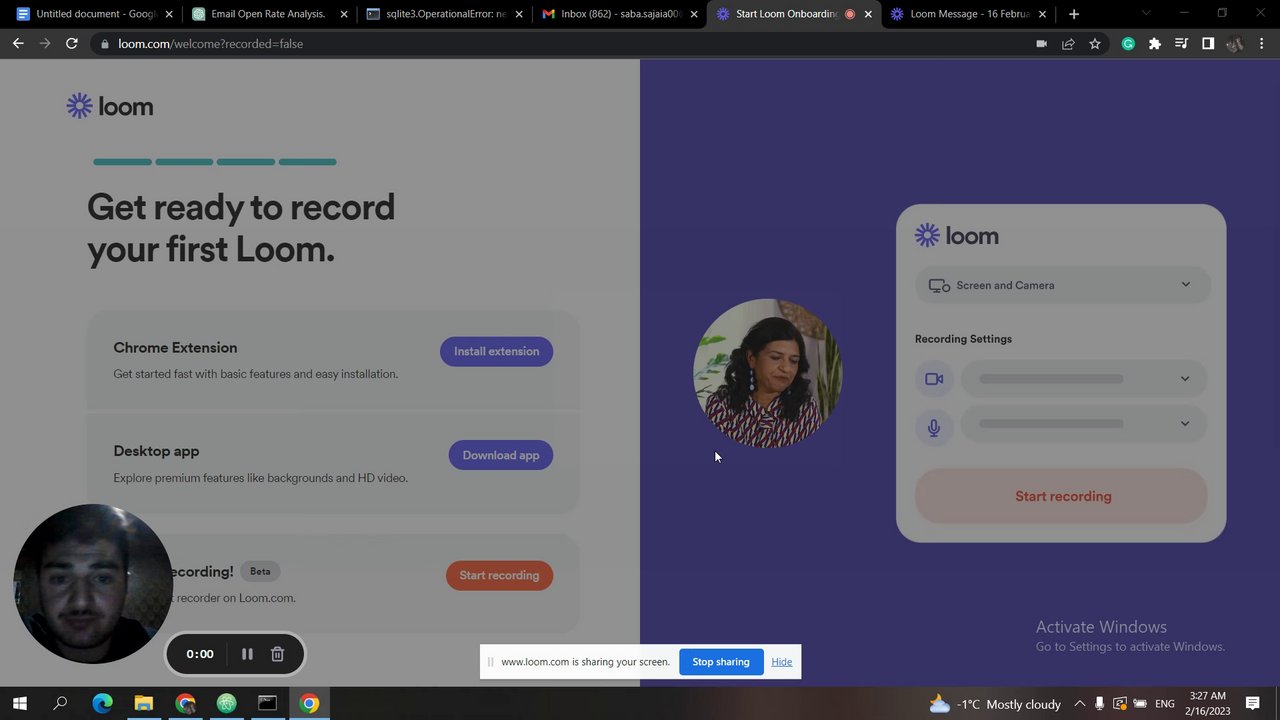Open the Extensions puzzle icon
1280x720 pixels.
[x=1155, y=44]
